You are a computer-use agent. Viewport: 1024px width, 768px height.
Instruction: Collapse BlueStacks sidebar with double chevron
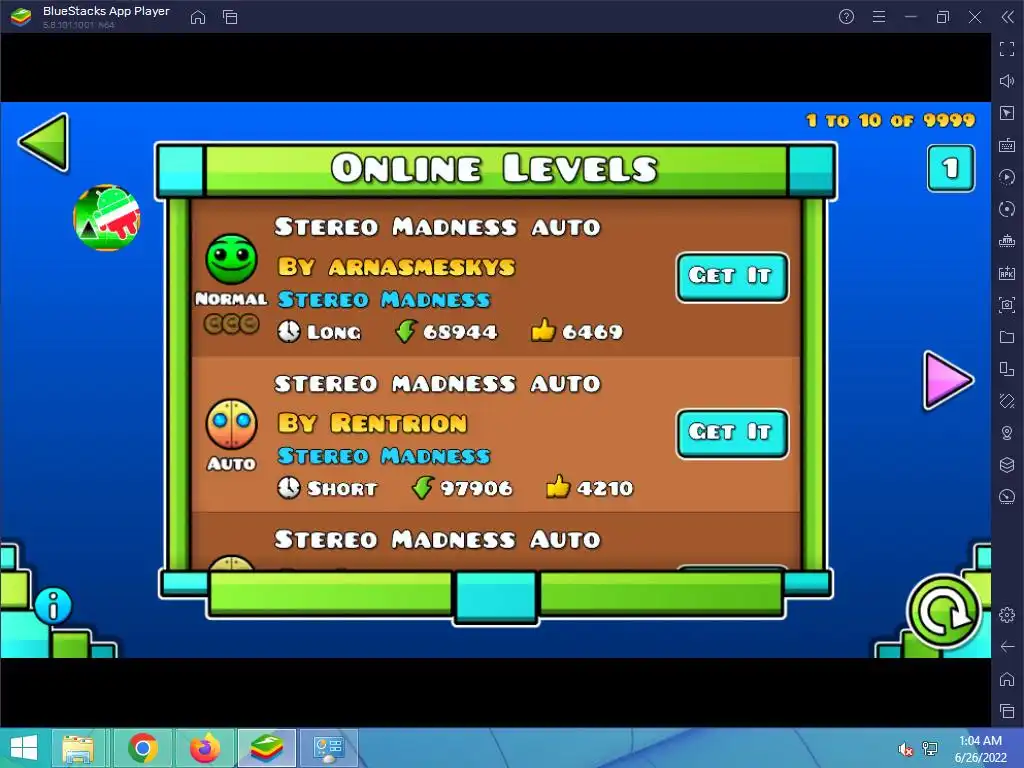pos(1008,17)
